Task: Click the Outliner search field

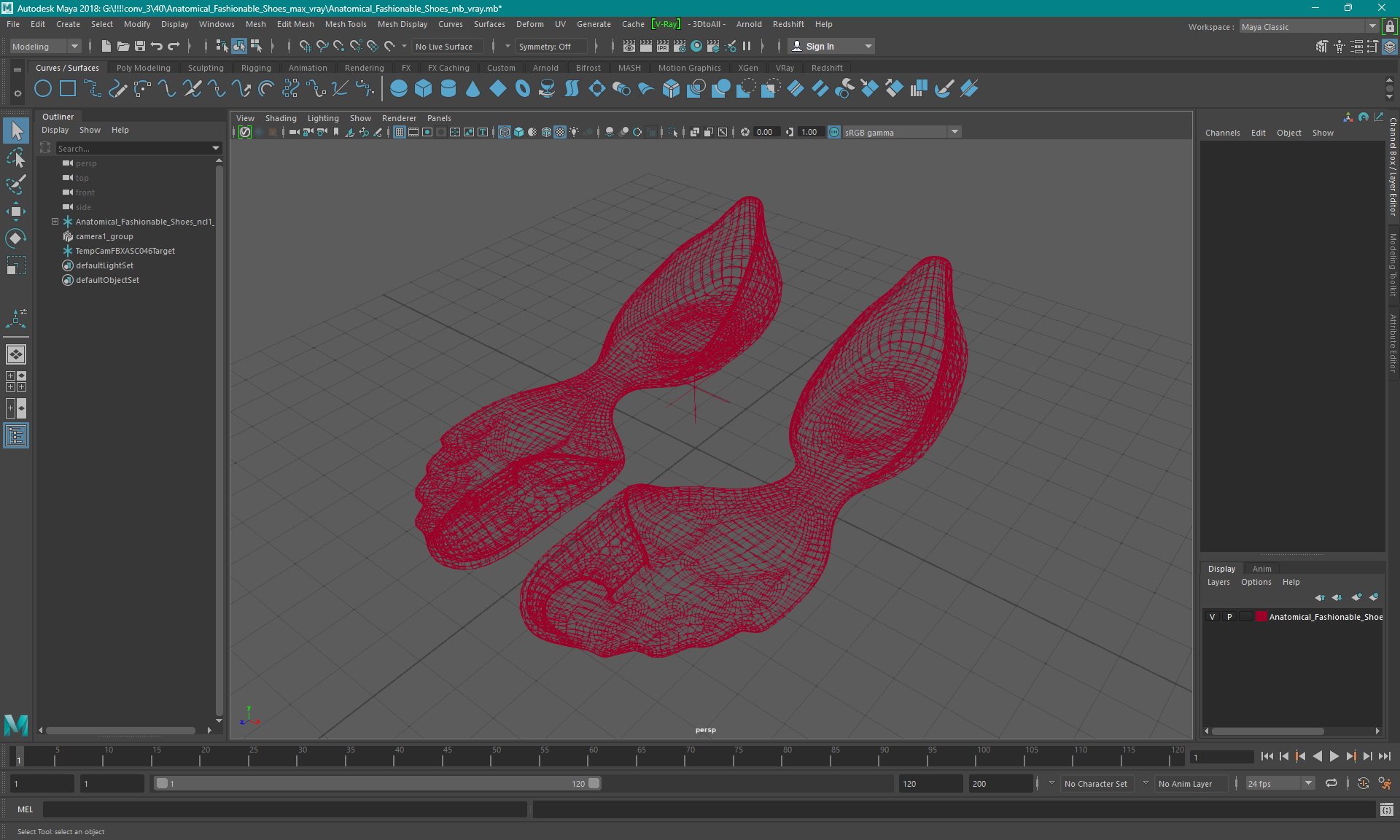Action: [132, 148]
